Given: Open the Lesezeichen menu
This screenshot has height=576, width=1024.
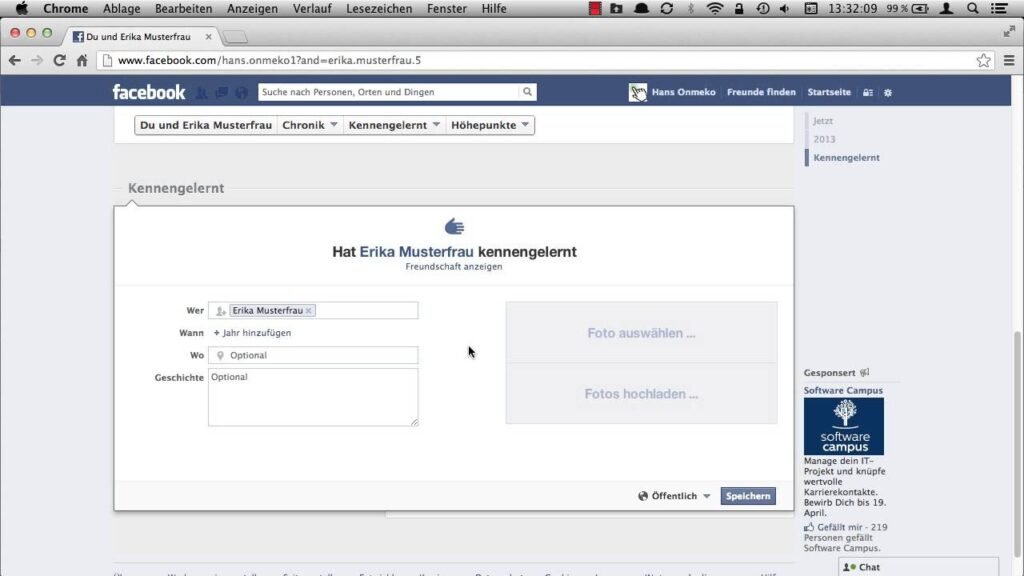Looking at the screenshot, I should 379,8.
